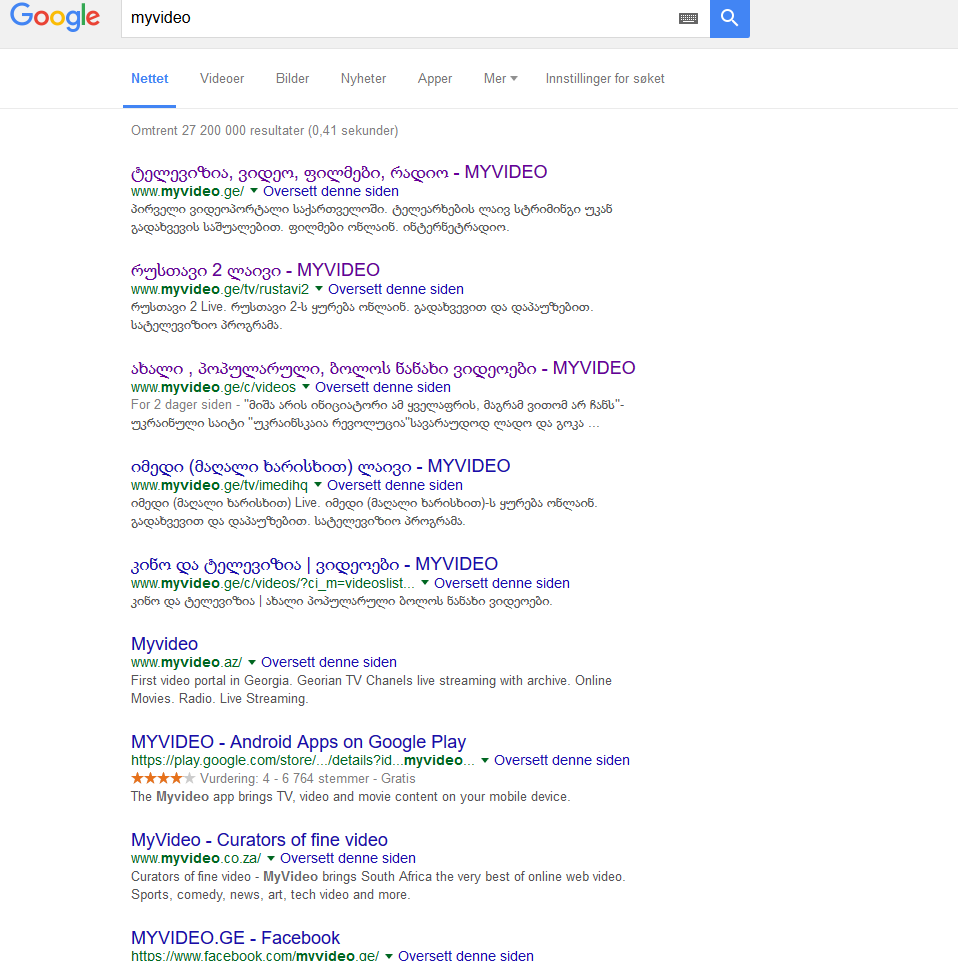
Task: Open MYVIDEO - Android Apps on Google Play
Action: tap(298, 742)
